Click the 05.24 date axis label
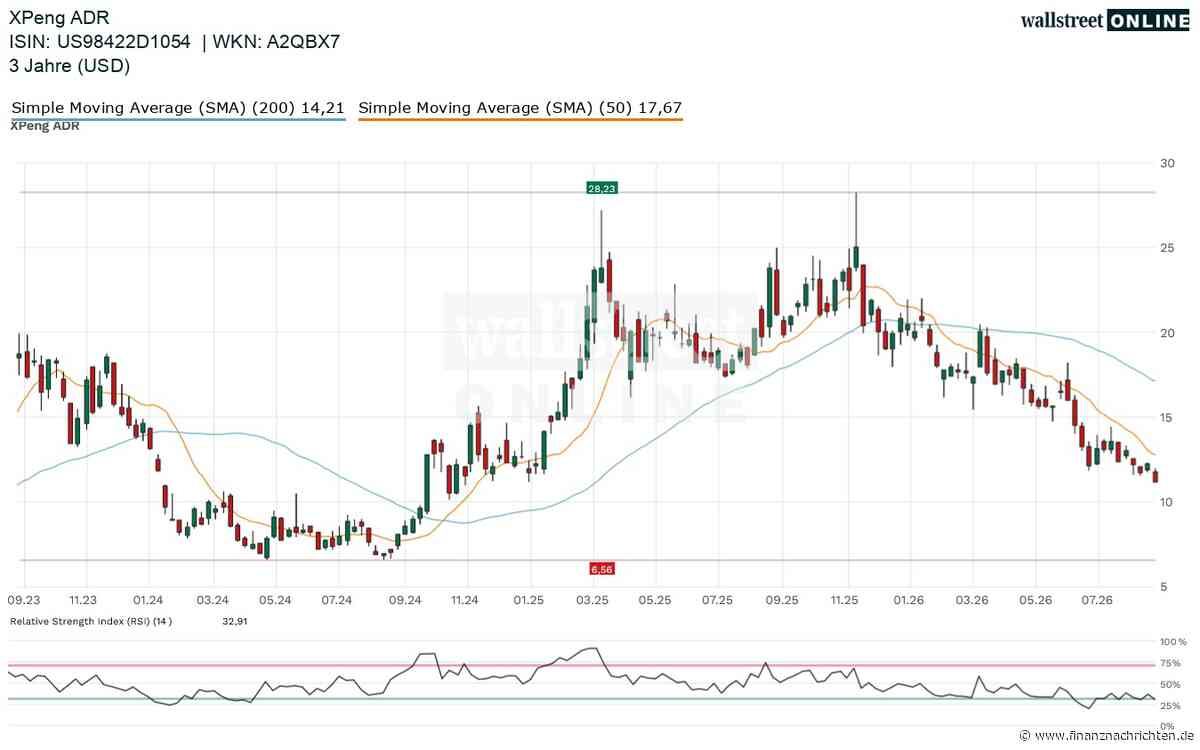This screenshot has height=750, width=1200. (x=275, y=600)
